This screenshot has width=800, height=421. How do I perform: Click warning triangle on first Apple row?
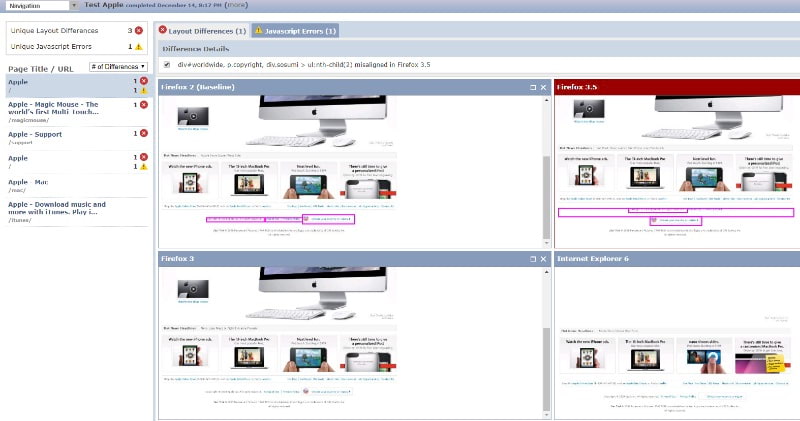(144, 90)
